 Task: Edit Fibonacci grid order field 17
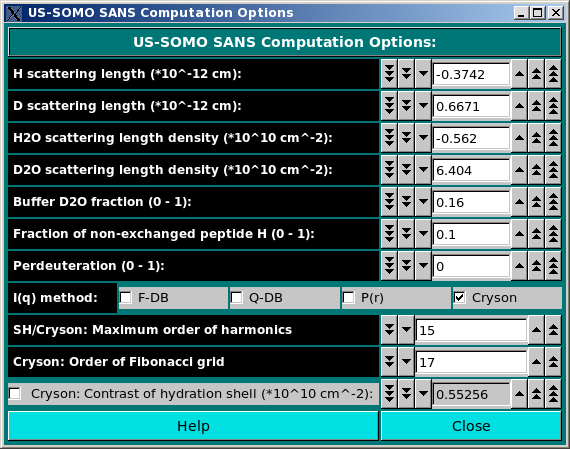click(x=471, y=362)
